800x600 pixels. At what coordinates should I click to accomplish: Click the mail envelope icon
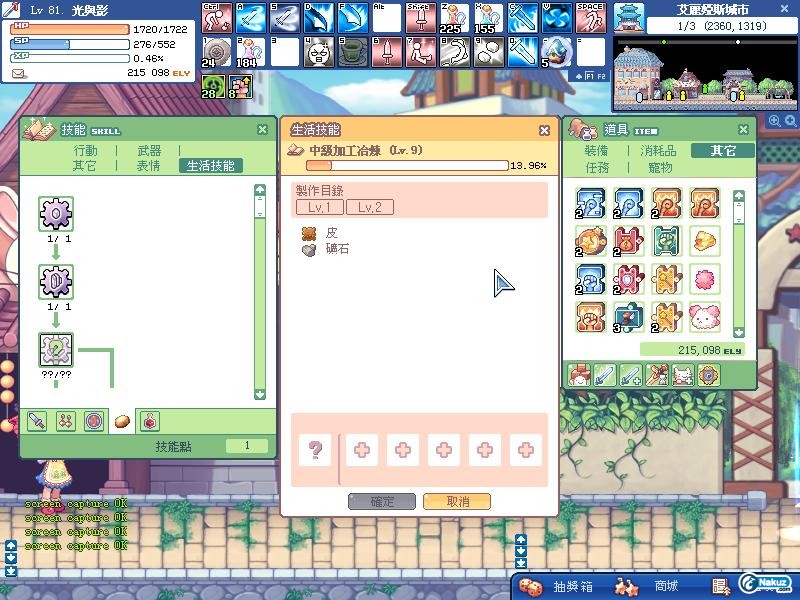point(19,74)
